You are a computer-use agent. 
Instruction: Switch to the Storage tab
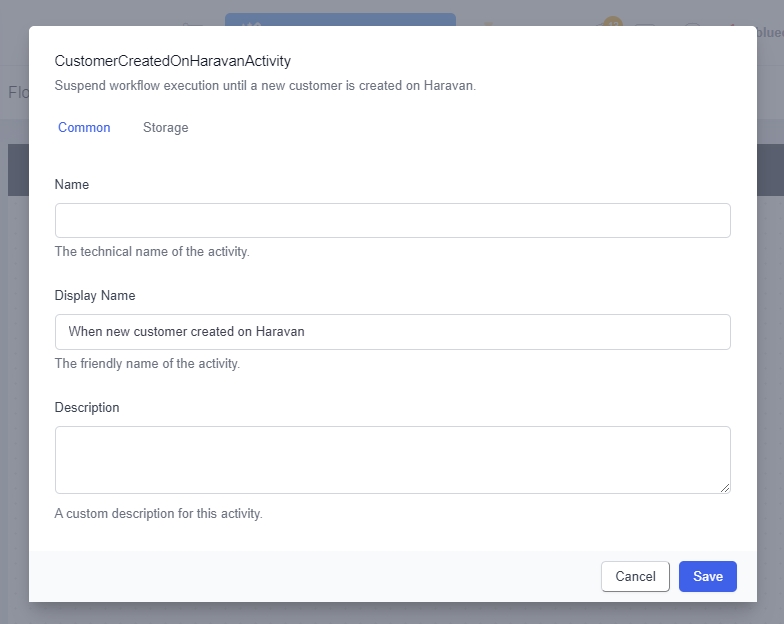point(165,128)
